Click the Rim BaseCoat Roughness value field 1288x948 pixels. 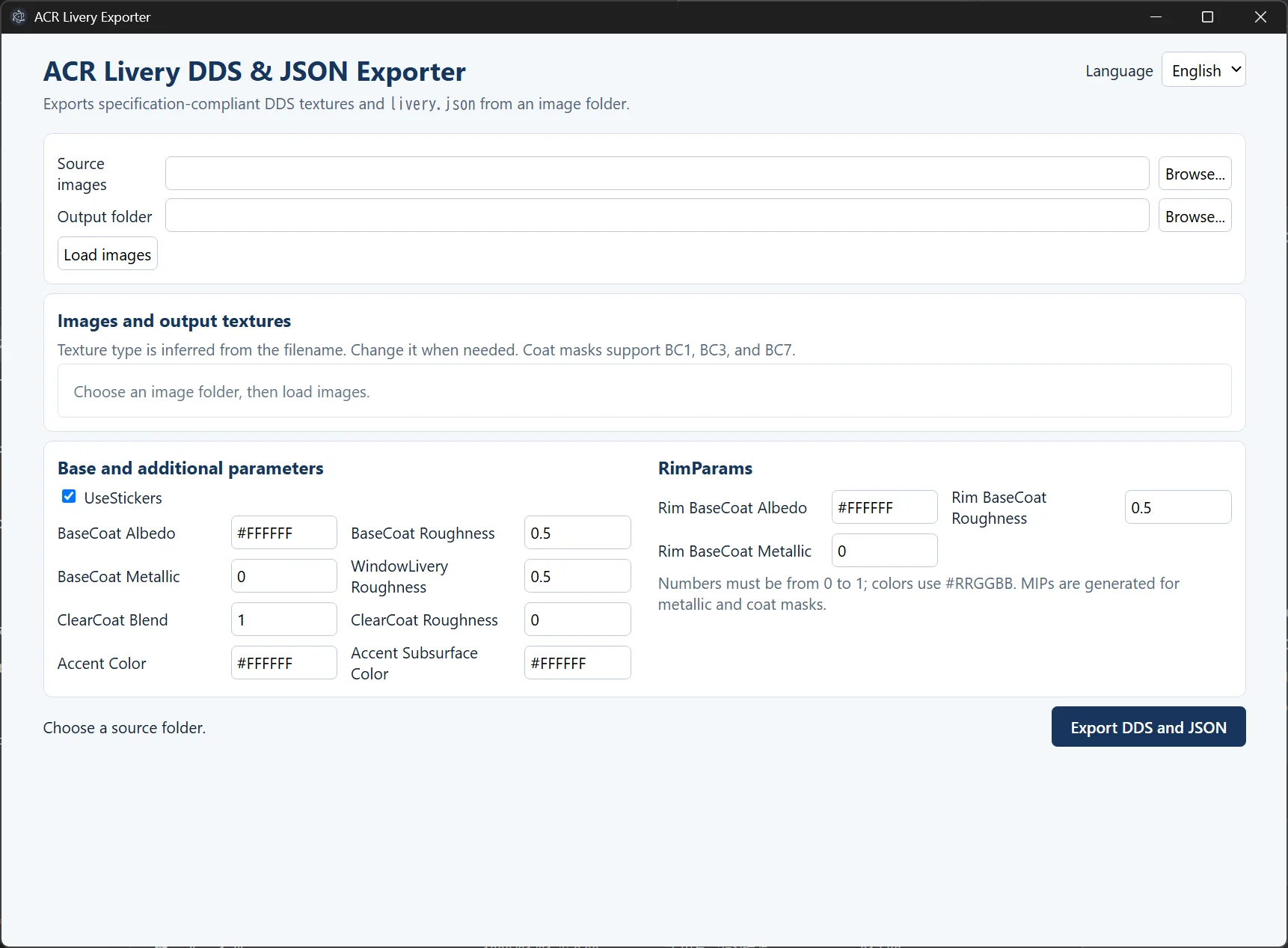[1177, 507]
